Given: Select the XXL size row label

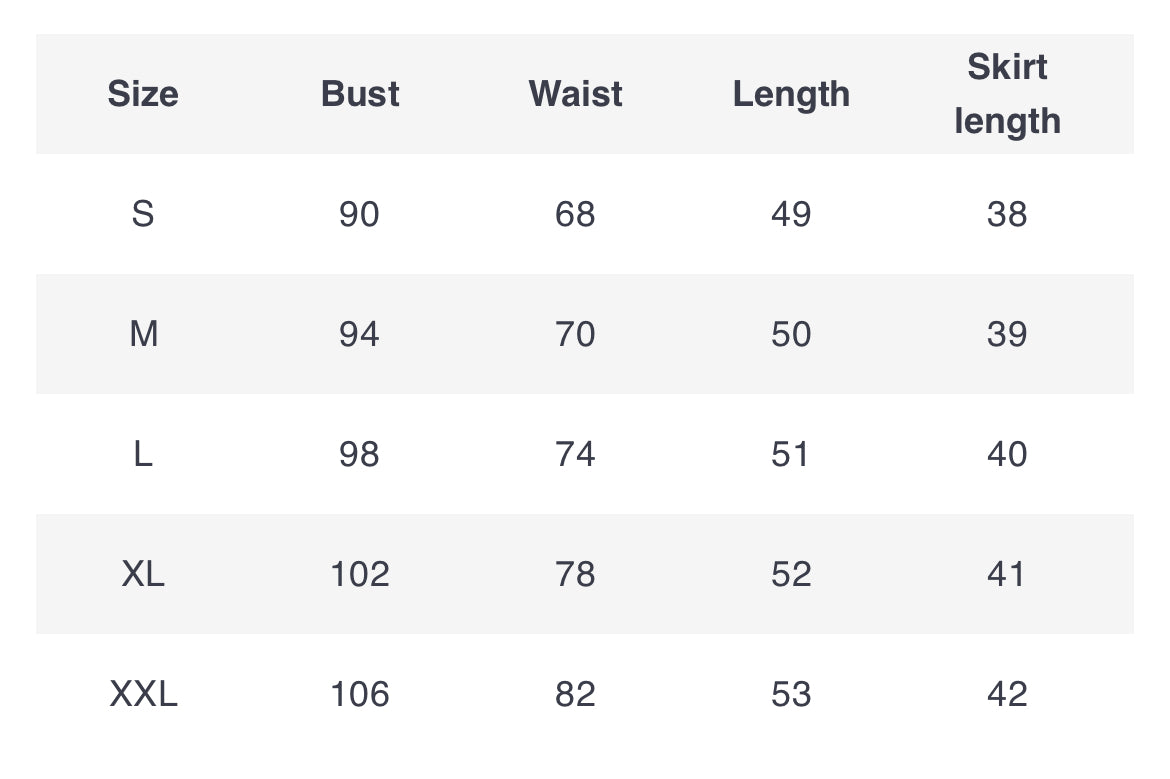Looking at the screenshot, I should pos(143,694).
